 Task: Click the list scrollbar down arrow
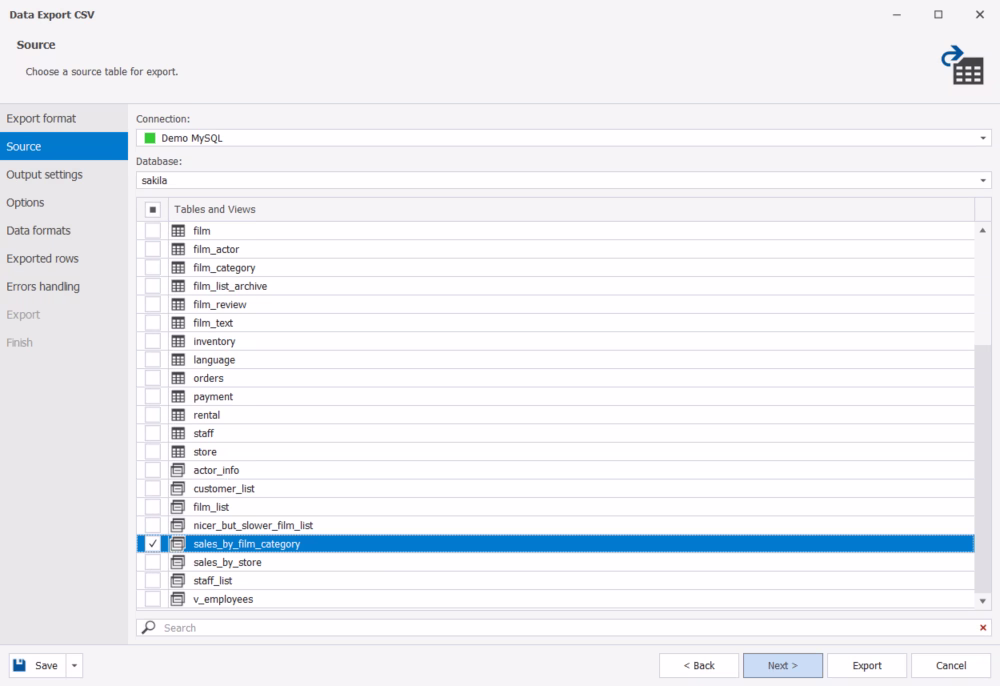983,601
